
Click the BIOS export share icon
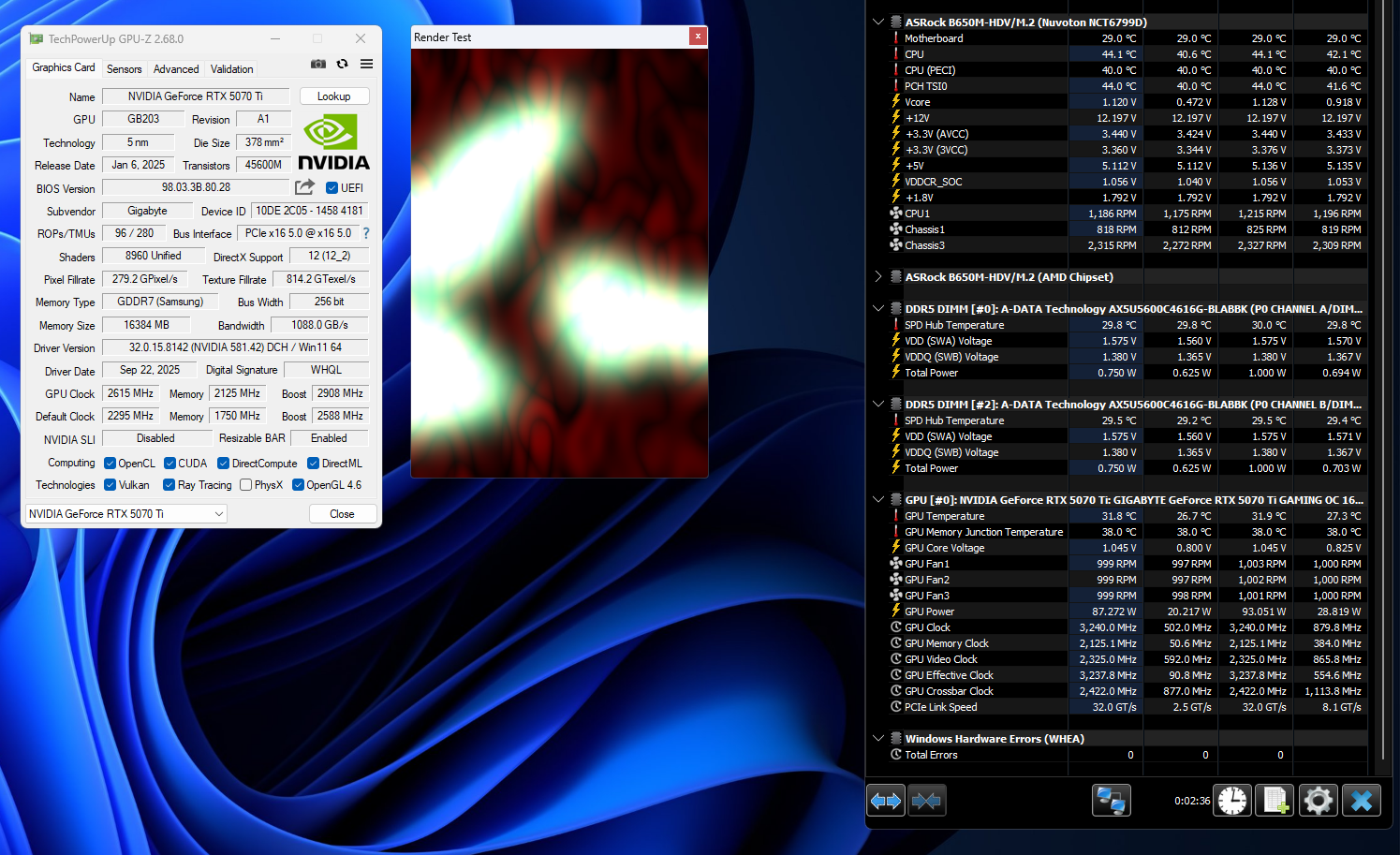[304, 187]
